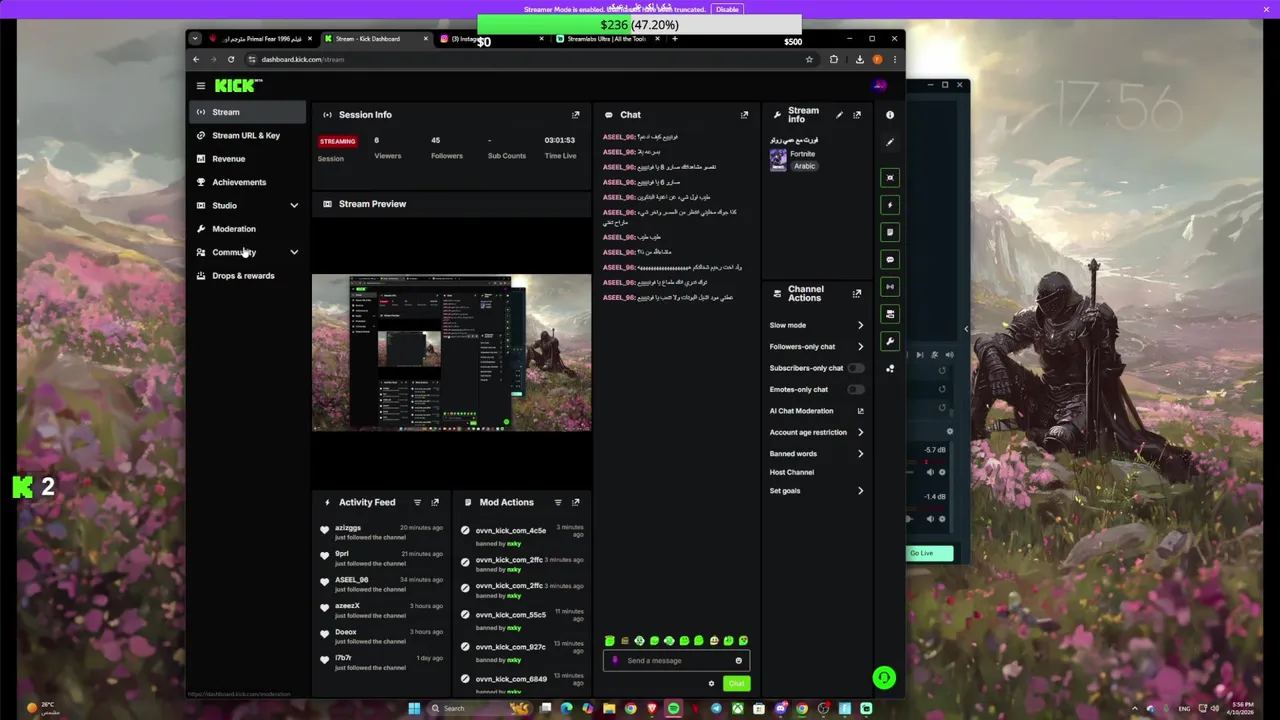Pop out the Stream info panel
This screenshot has width=1280, height=720.
click(857, 115)
